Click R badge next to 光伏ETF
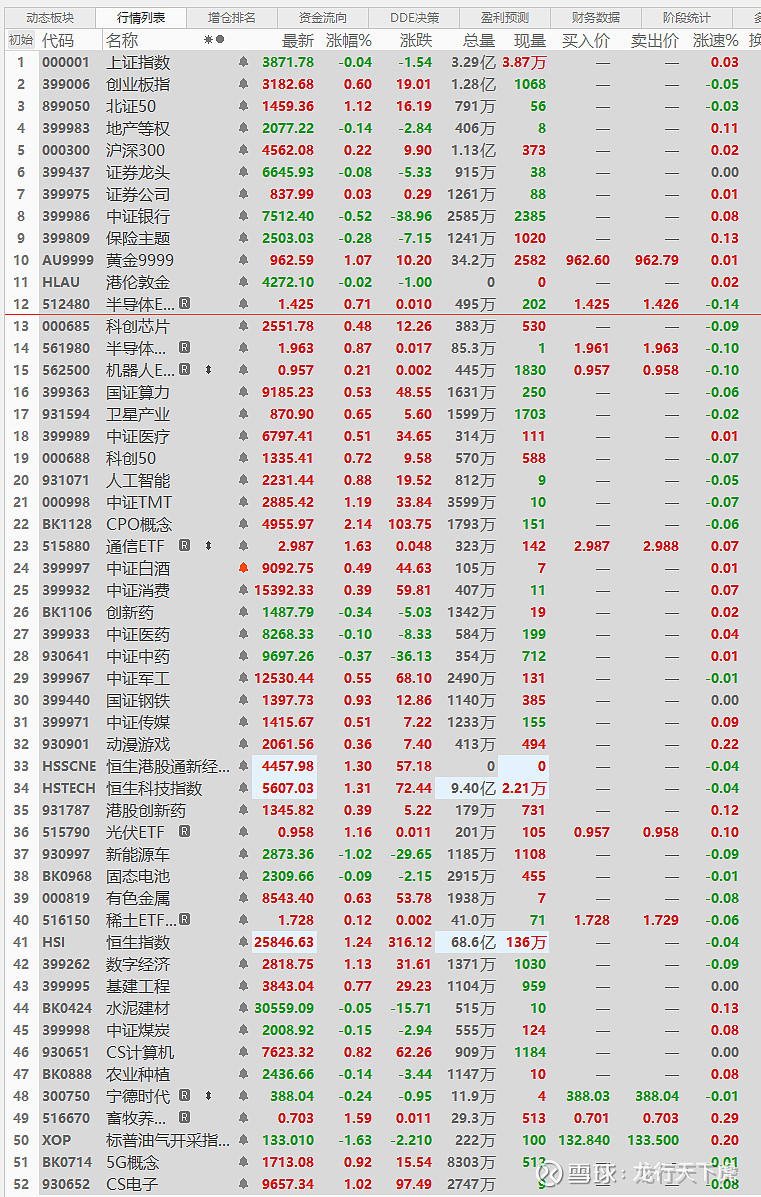 [184, 832]
